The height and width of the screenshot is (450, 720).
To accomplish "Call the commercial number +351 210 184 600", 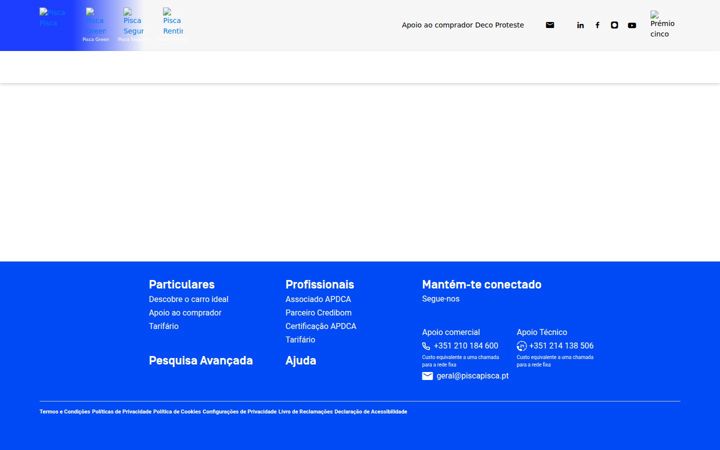I will (x=466, y=346).
